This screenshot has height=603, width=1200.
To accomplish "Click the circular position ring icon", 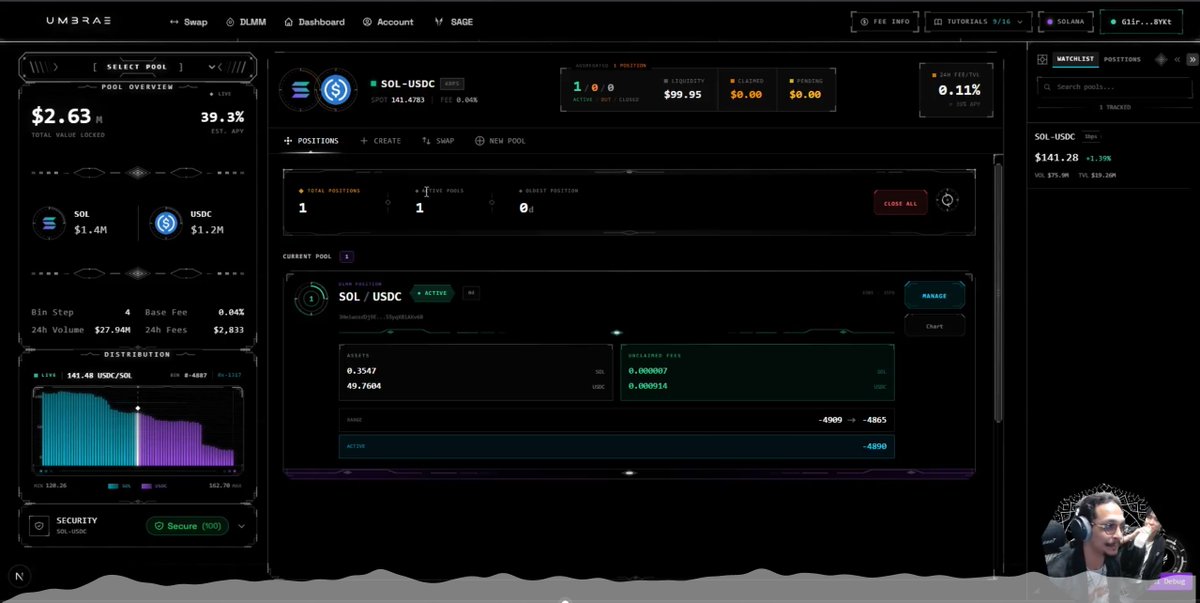I will click(x=311, y=298).
